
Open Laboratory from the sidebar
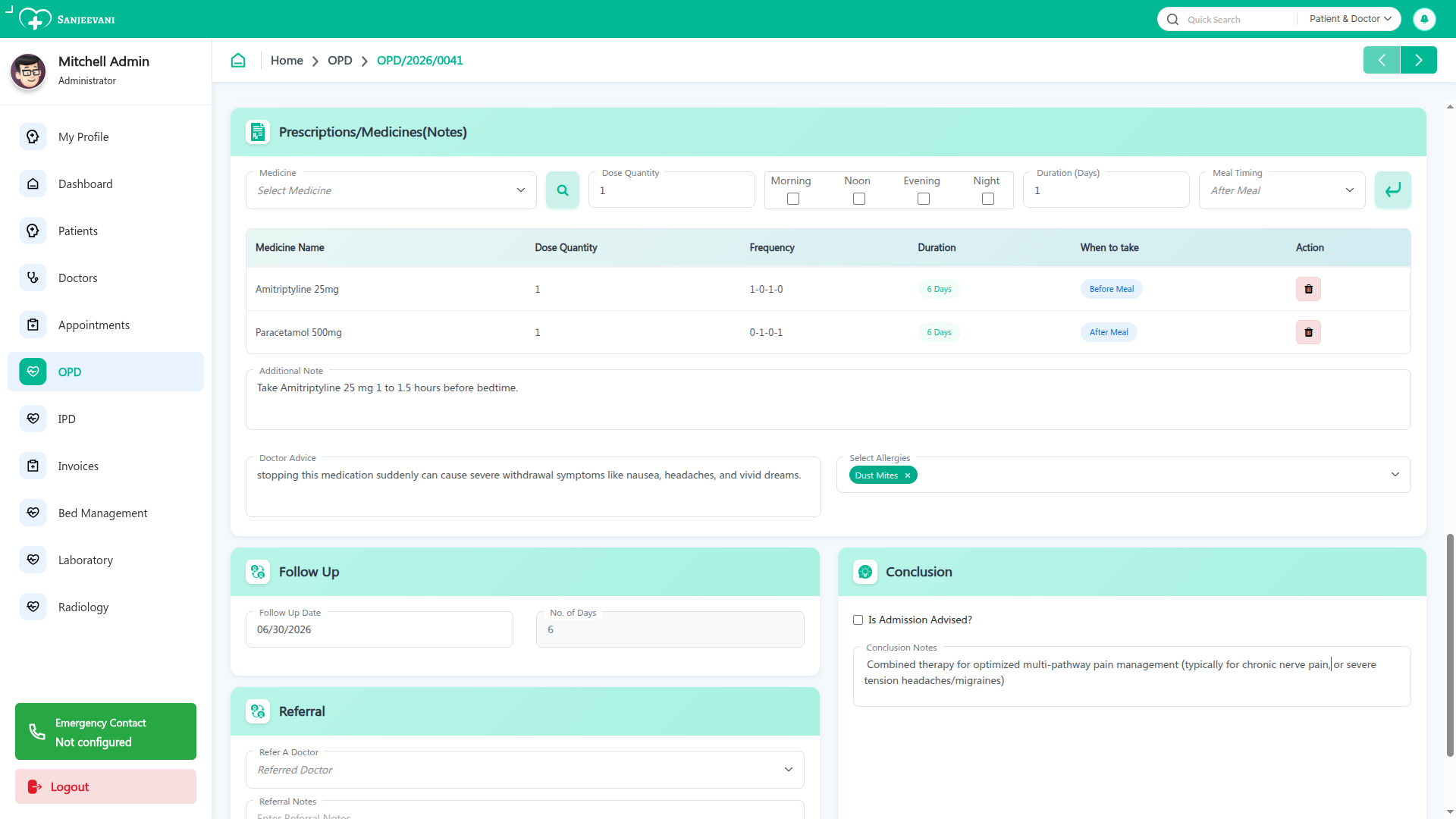click(x=86, y=560)
